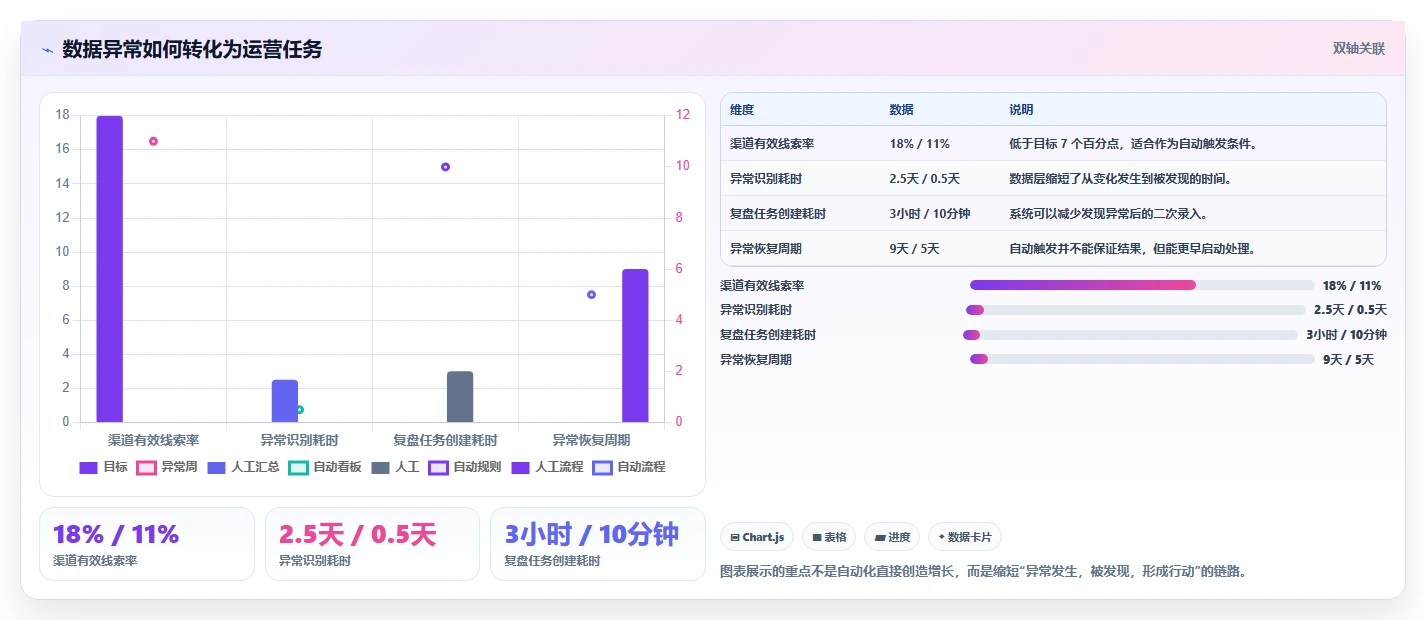Click the table cell 18% / 11%

(919, 144)
